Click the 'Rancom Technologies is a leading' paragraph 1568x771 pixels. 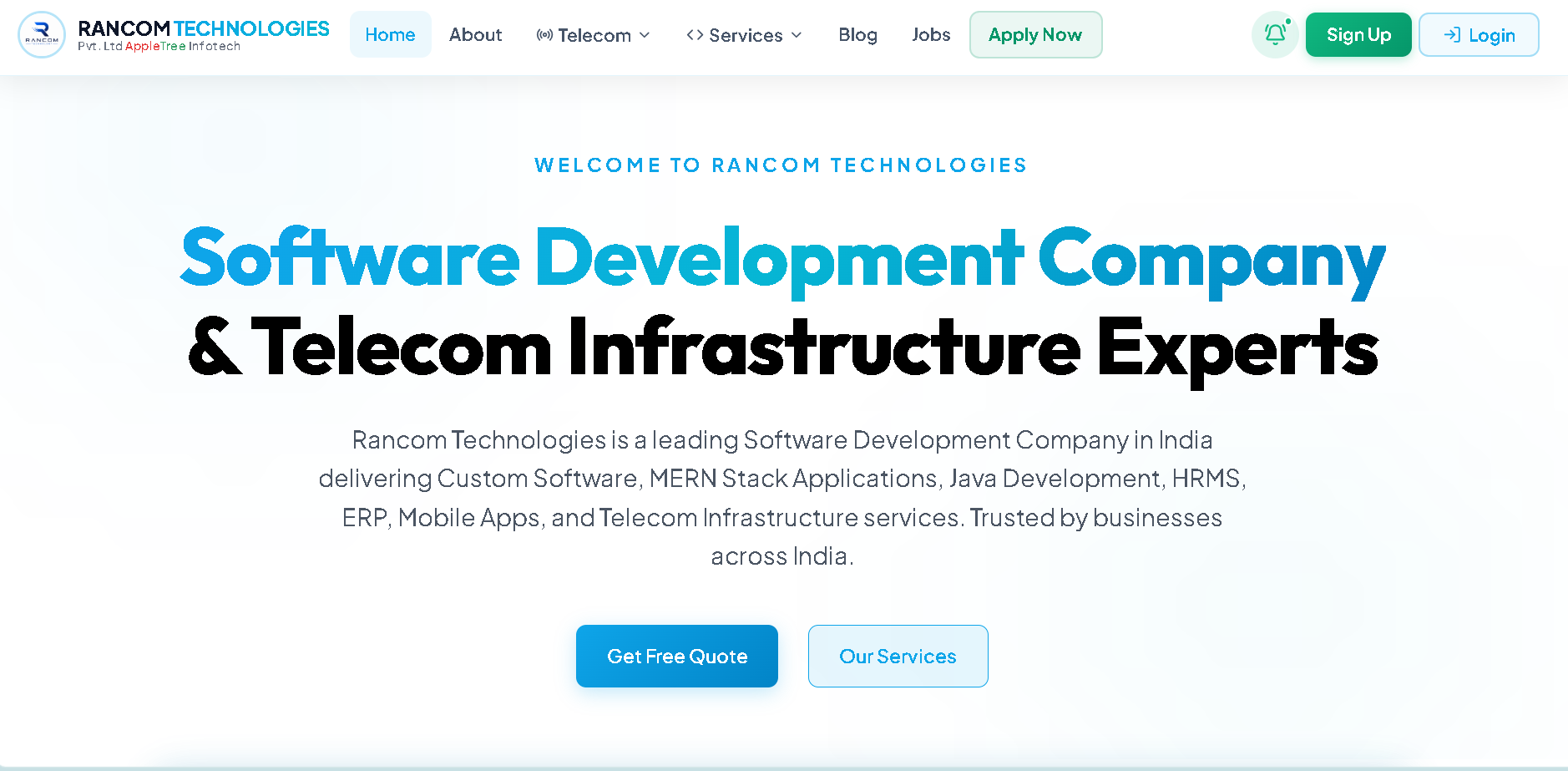[782, 498]
